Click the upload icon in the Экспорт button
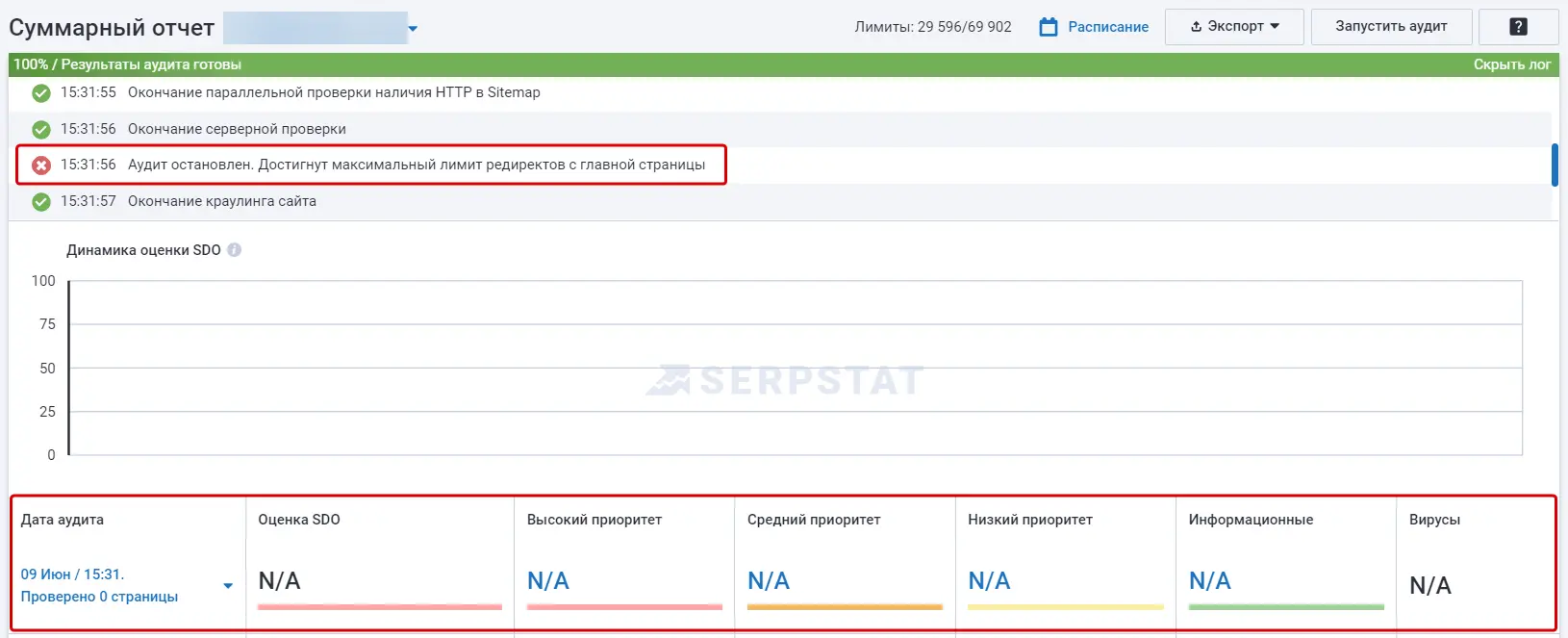This screenshot has width=1568, height=638. point(1196,27)
